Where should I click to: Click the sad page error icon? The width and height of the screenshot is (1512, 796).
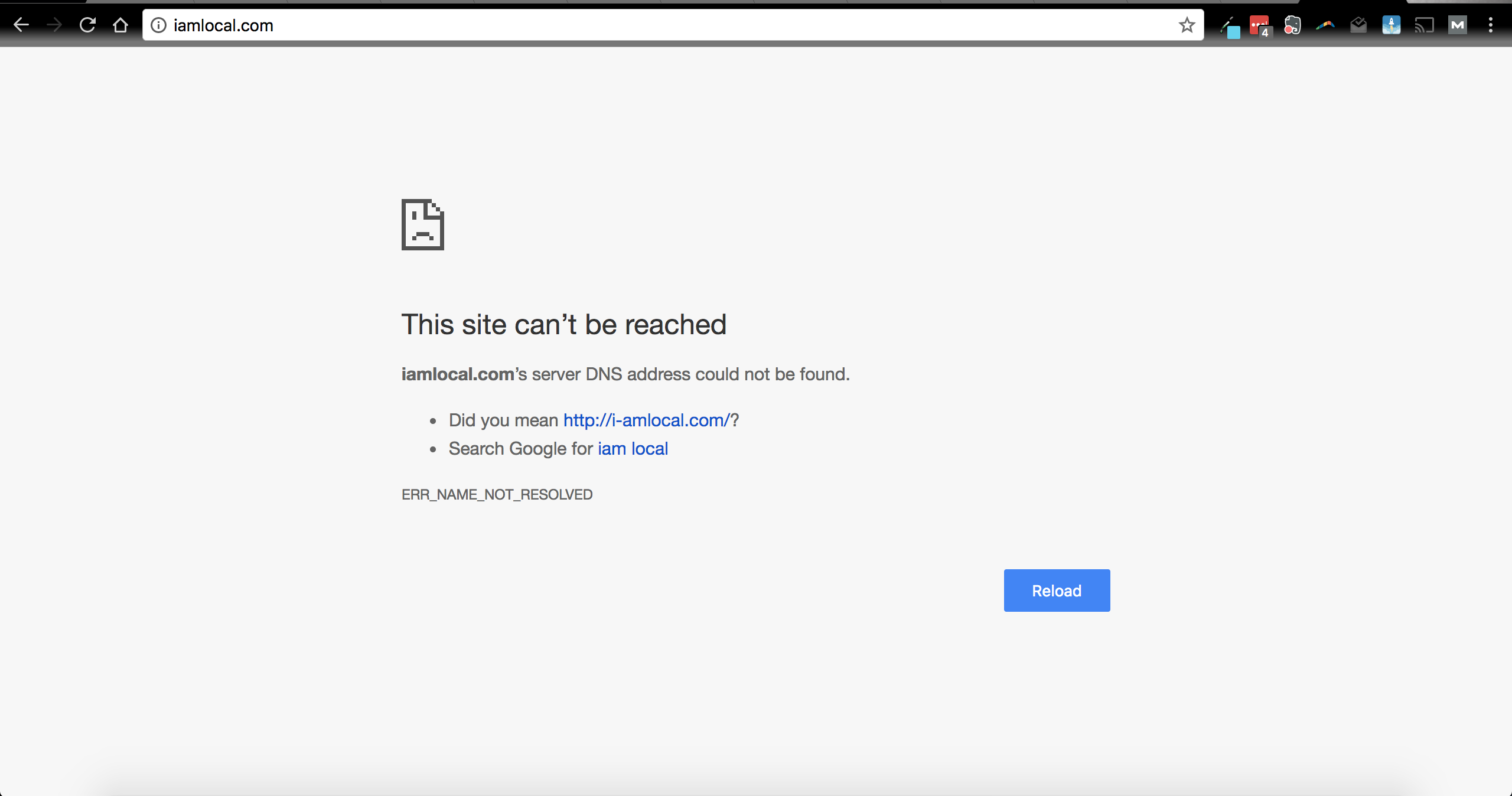[x=423, y=224]
